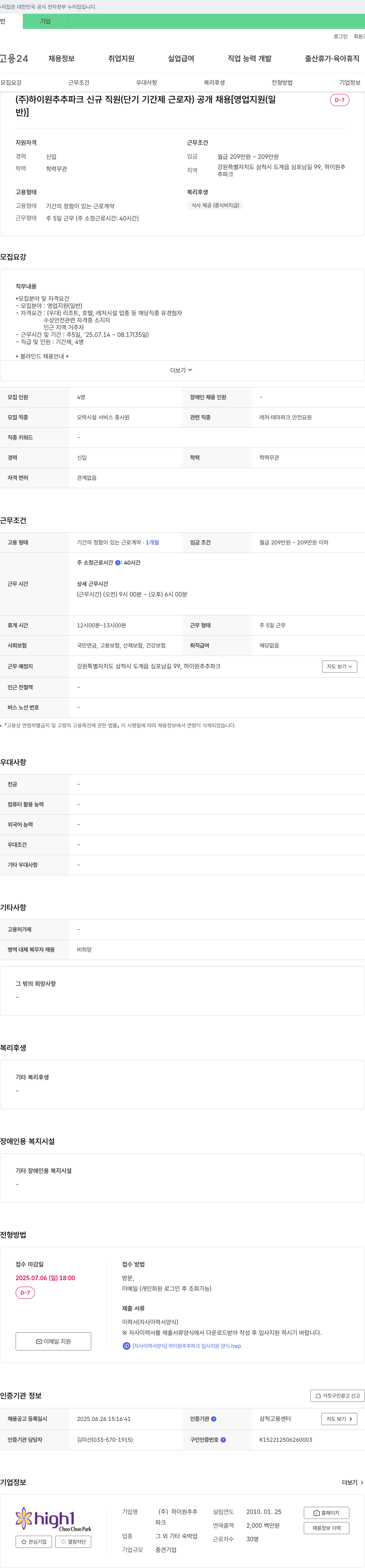Image resolution: width=365 pixels, height=1568 pixels.
Task: Jump to the 모집요강 section tab
Action: tap(11, 82)
